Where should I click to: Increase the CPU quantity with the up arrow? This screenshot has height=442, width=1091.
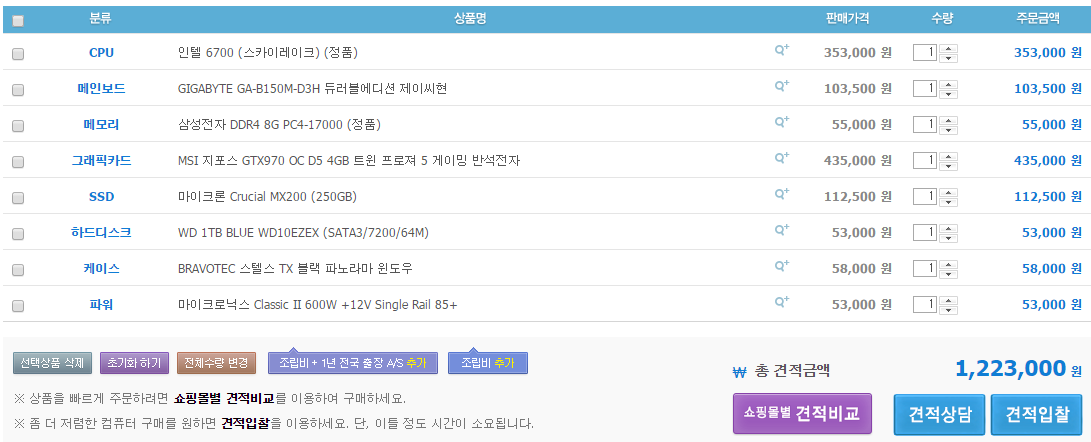click(x=949, y=48)
